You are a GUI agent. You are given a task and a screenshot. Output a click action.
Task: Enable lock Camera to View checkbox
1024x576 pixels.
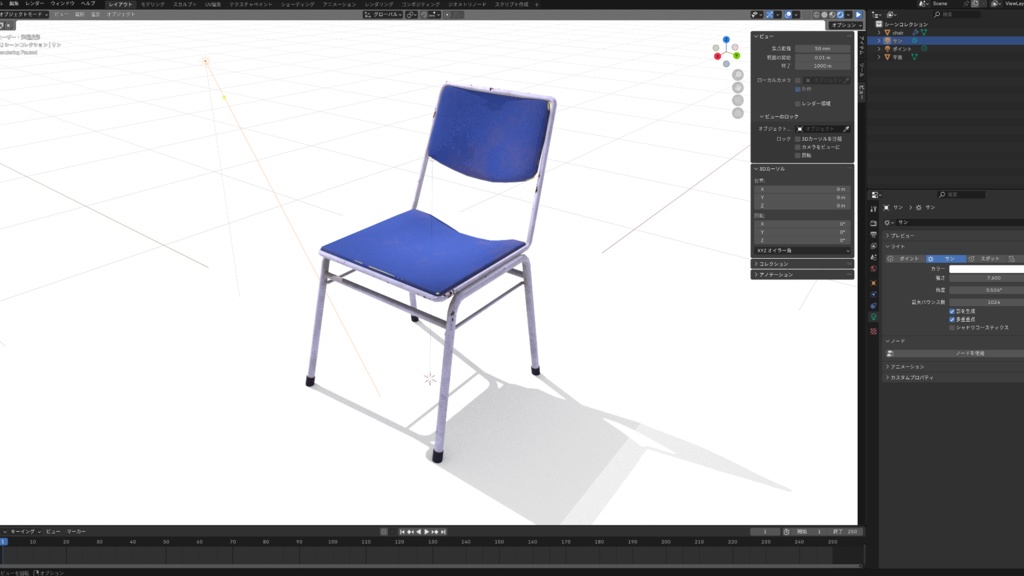(798, 147)
